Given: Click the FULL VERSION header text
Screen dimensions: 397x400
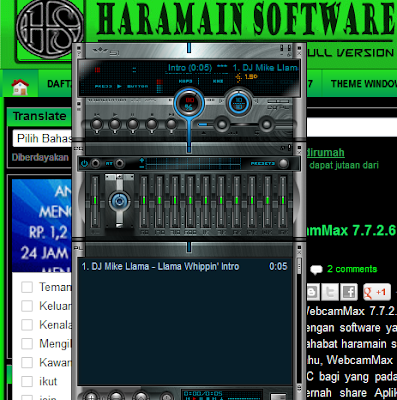Looking at the screenshot, I should click(350, 53).
